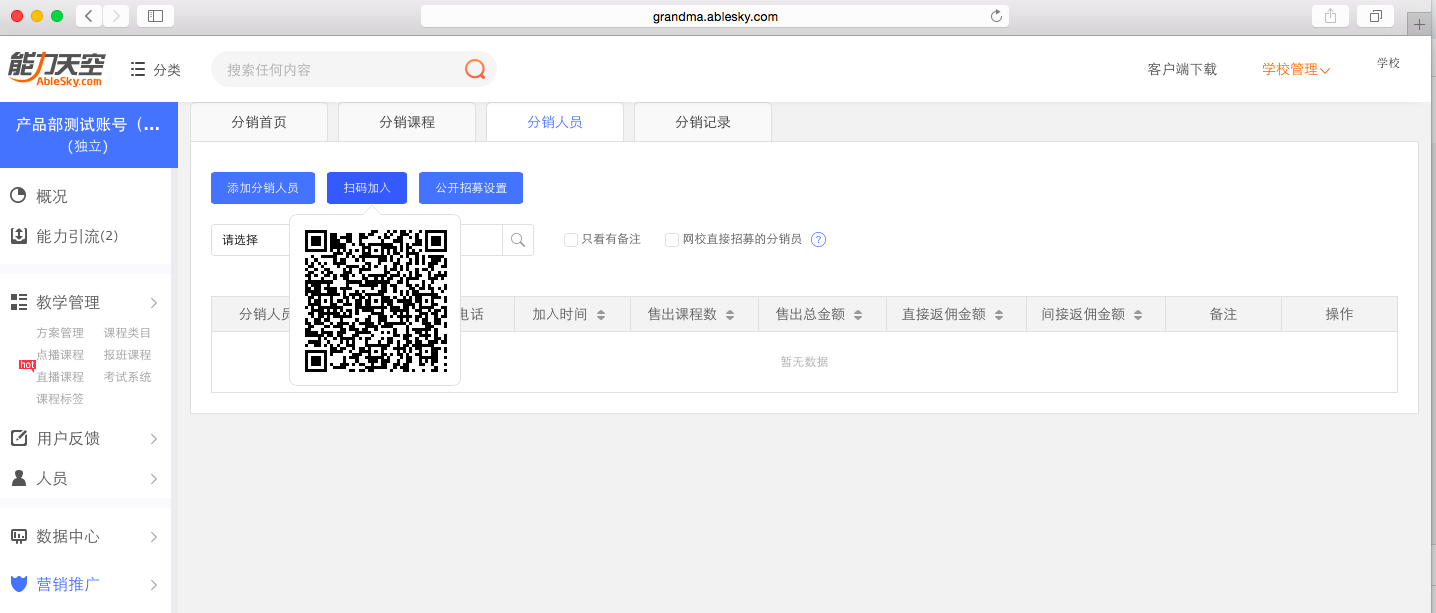
Task: Click 公开招募设置 button
Action: coord(471,188)
